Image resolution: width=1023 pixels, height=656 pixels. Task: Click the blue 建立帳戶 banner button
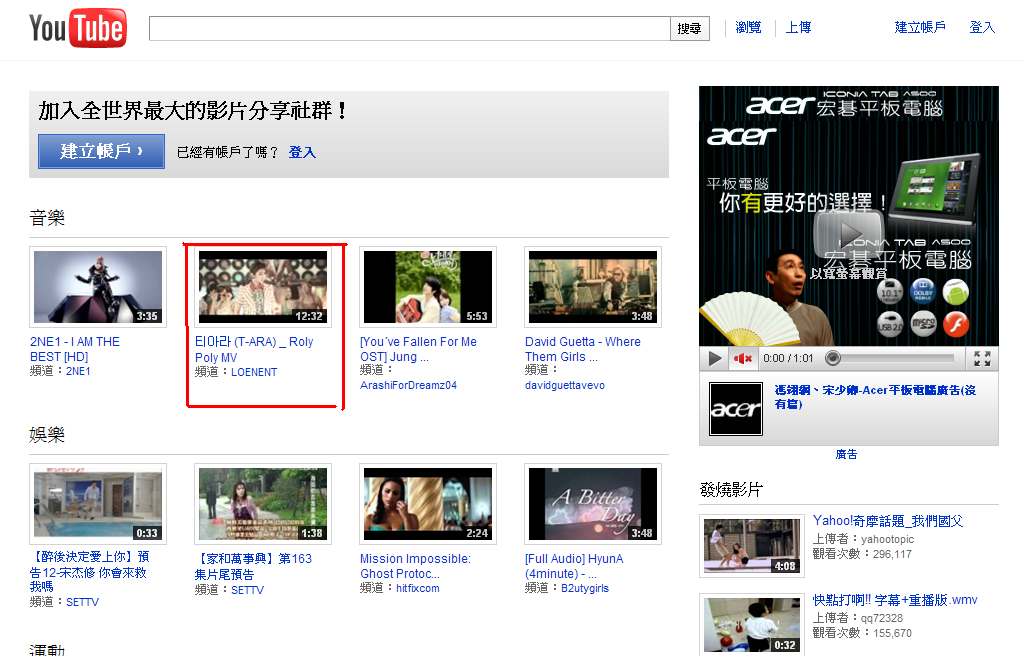101,151
